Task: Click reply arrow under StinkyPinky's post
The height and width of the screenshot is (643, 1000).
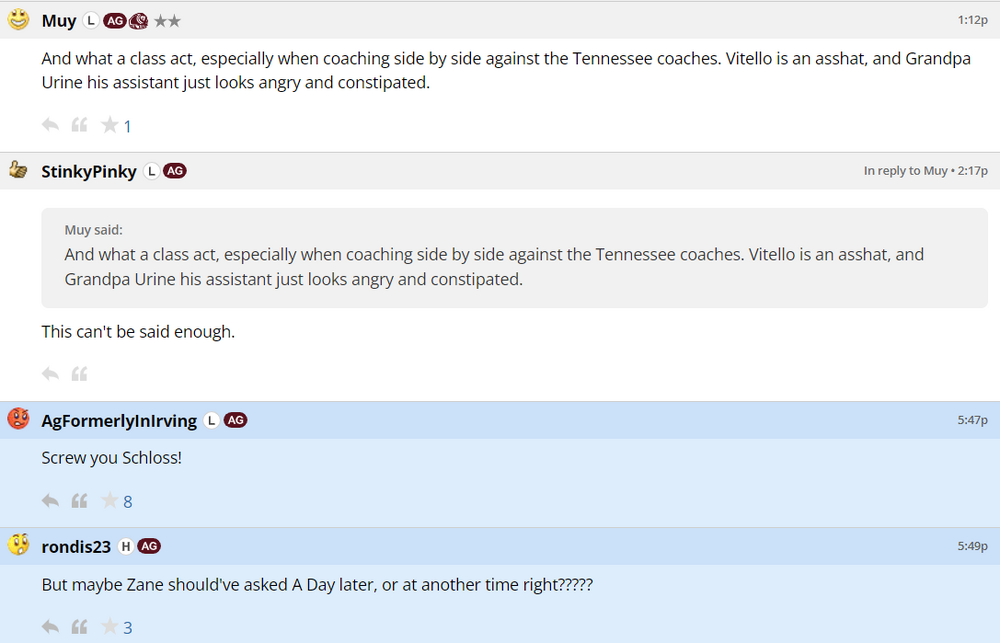Action: (50, 374)
